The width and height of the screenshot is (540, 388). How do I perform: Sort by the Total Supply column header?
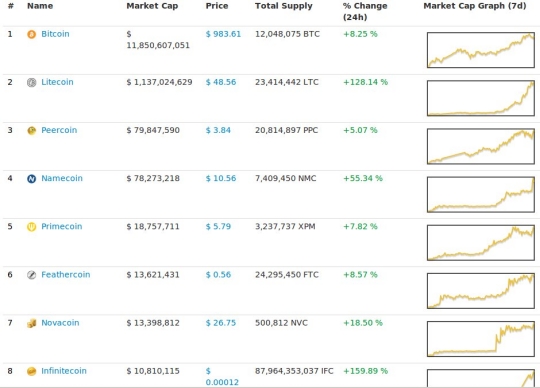pos(284,6)
